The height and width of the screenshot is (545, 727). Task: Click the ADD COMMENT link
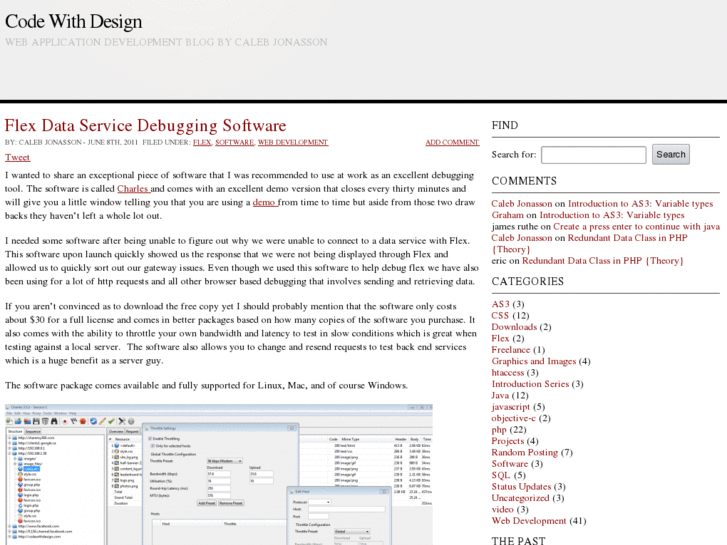coord(452,142)
